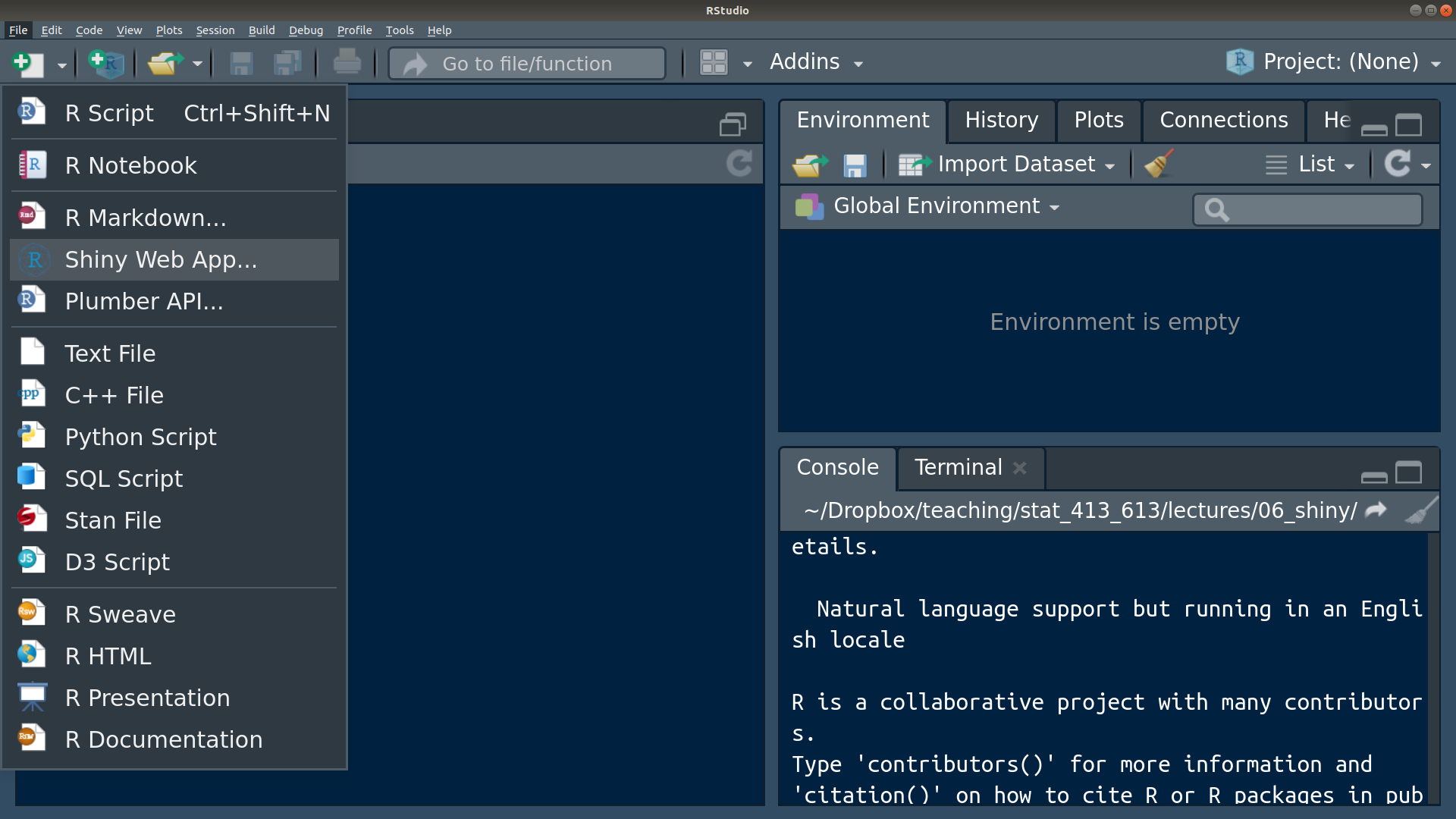Screen dimensions: 1456x819
Task: Click the source pane refresh icon
Action: [739, 163]
